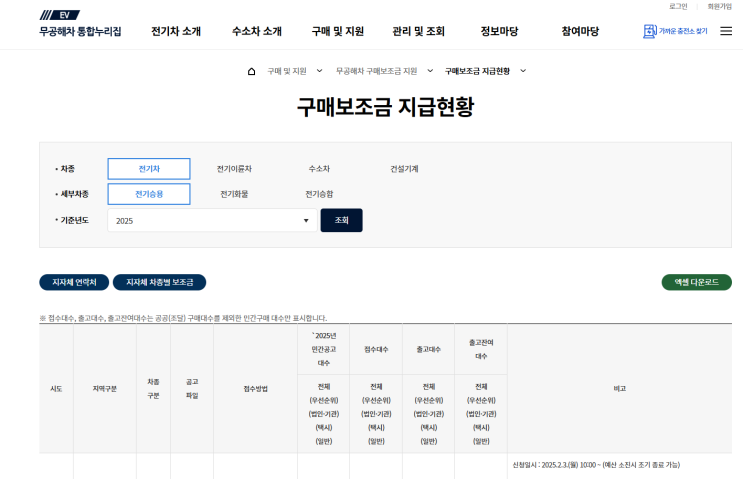743x479 pixels.
Task: Click the 시도 column header
Action: (56, 389)
